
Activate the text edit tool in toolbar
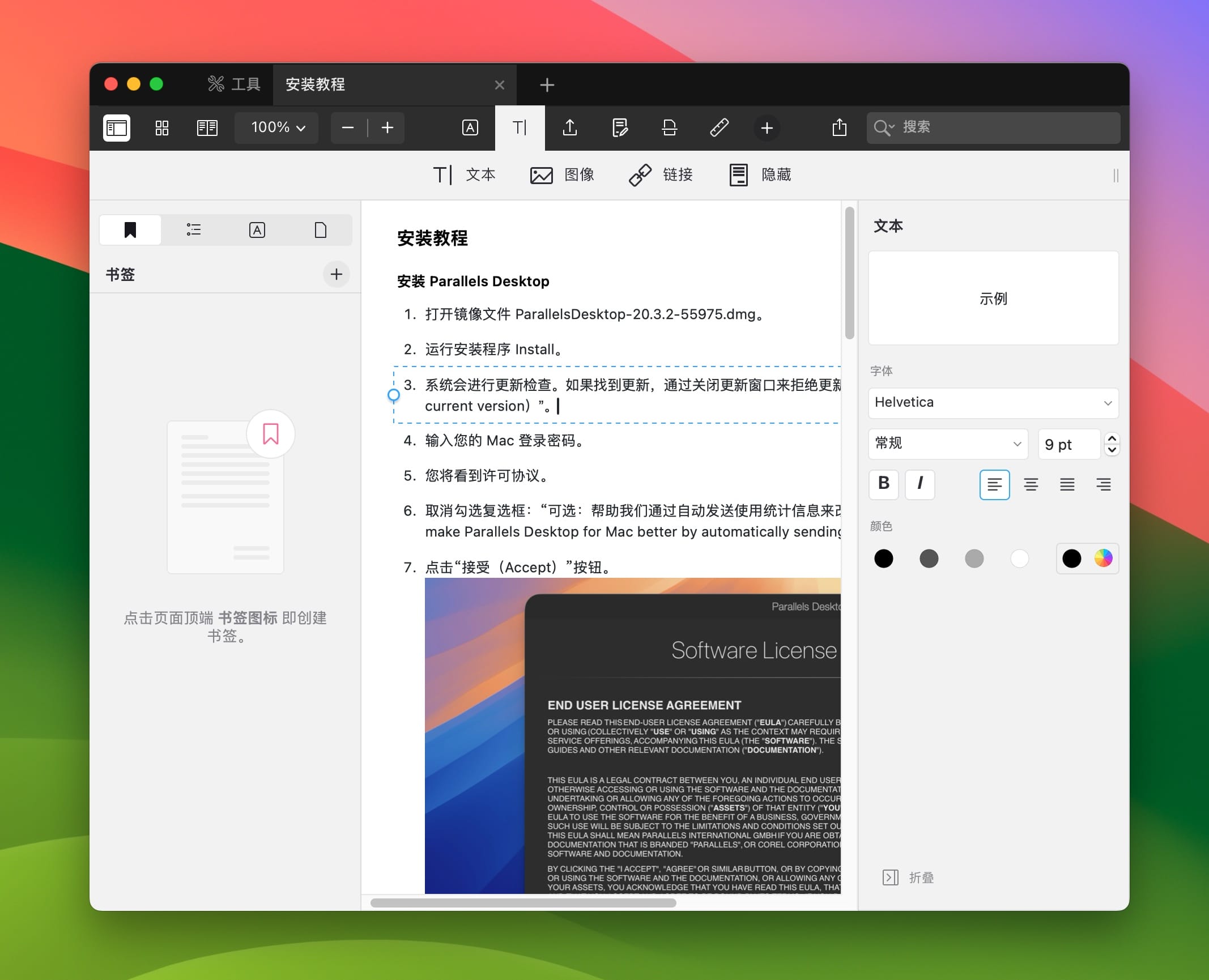tap(520, 127)
